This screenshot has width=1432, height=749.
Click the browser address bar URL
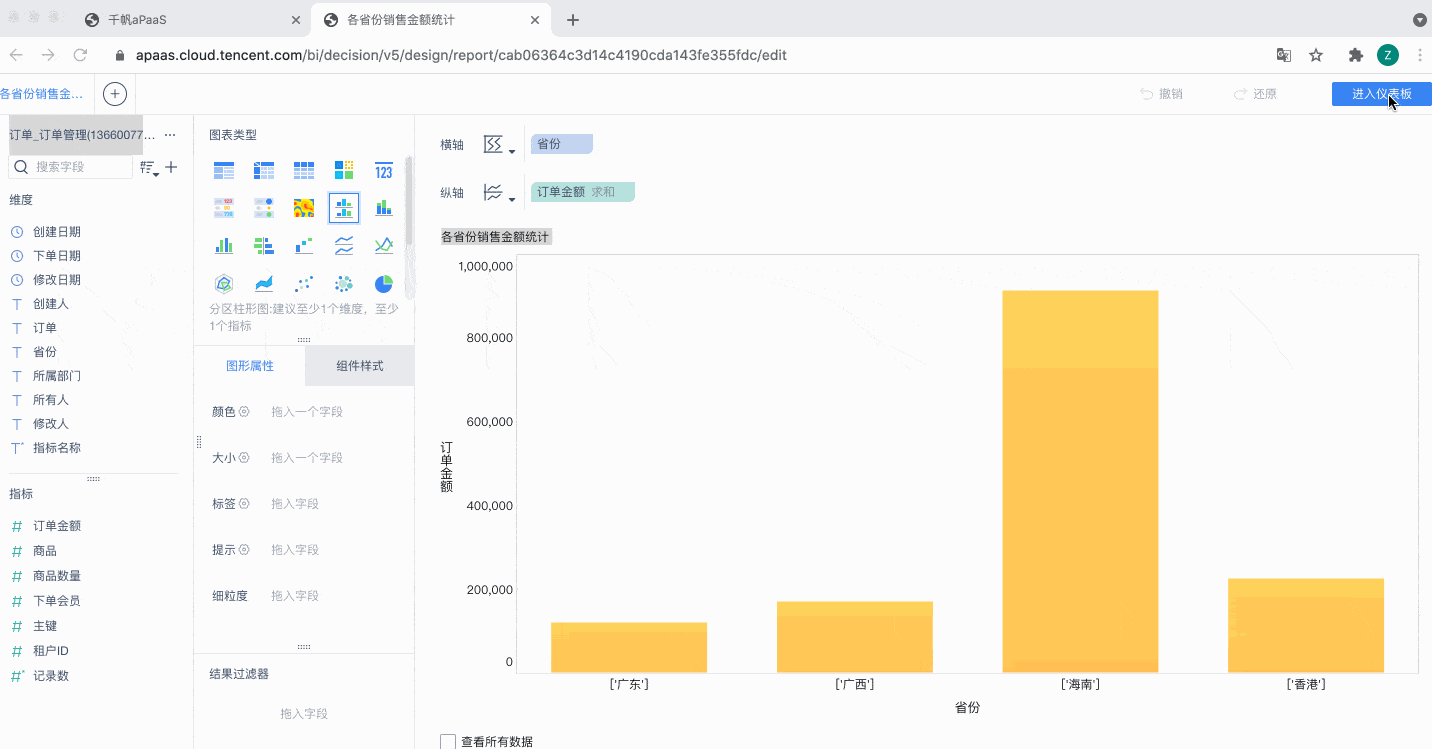(x=461, y=55)
